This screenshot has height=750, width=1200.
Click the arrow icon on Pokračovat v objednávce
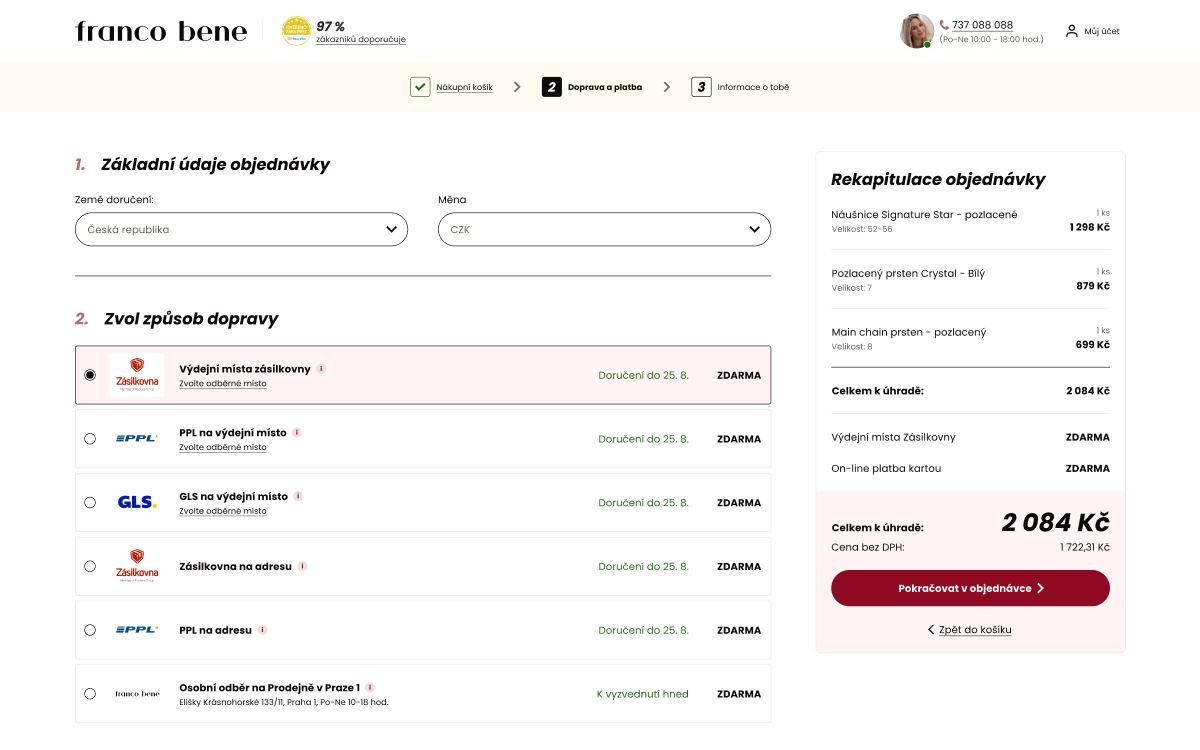pos(1040,588)
